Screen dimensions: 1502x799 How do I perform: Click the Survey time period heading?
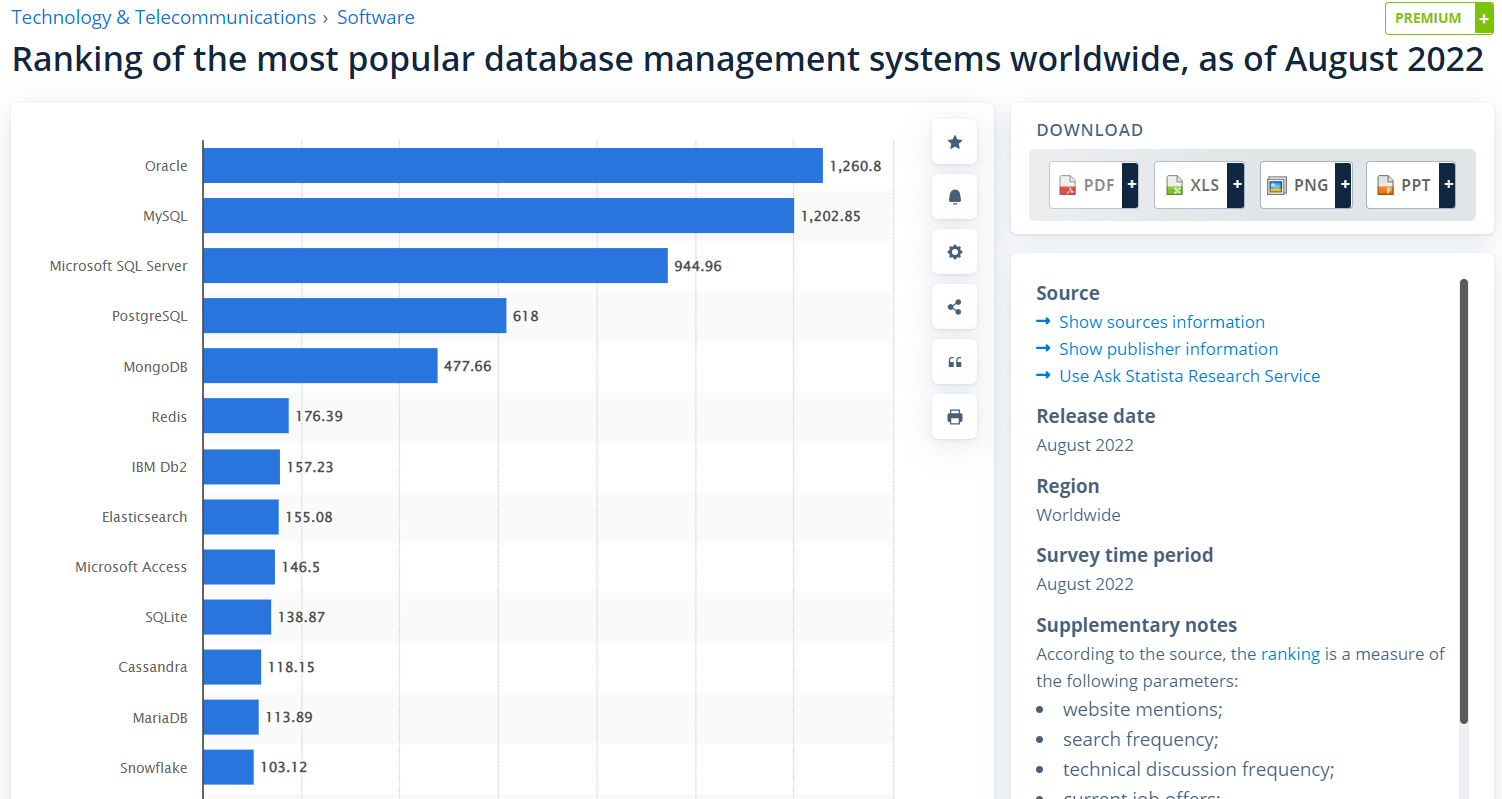pos(1124,555)
